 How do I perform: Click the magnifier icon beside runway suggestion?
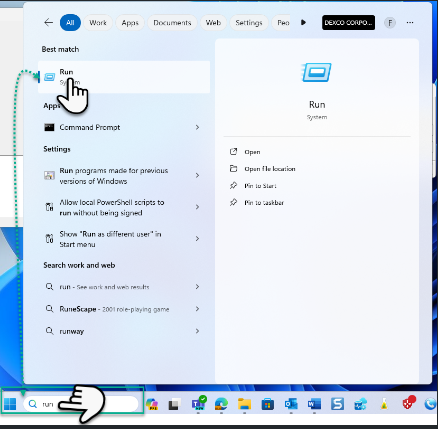49,331
